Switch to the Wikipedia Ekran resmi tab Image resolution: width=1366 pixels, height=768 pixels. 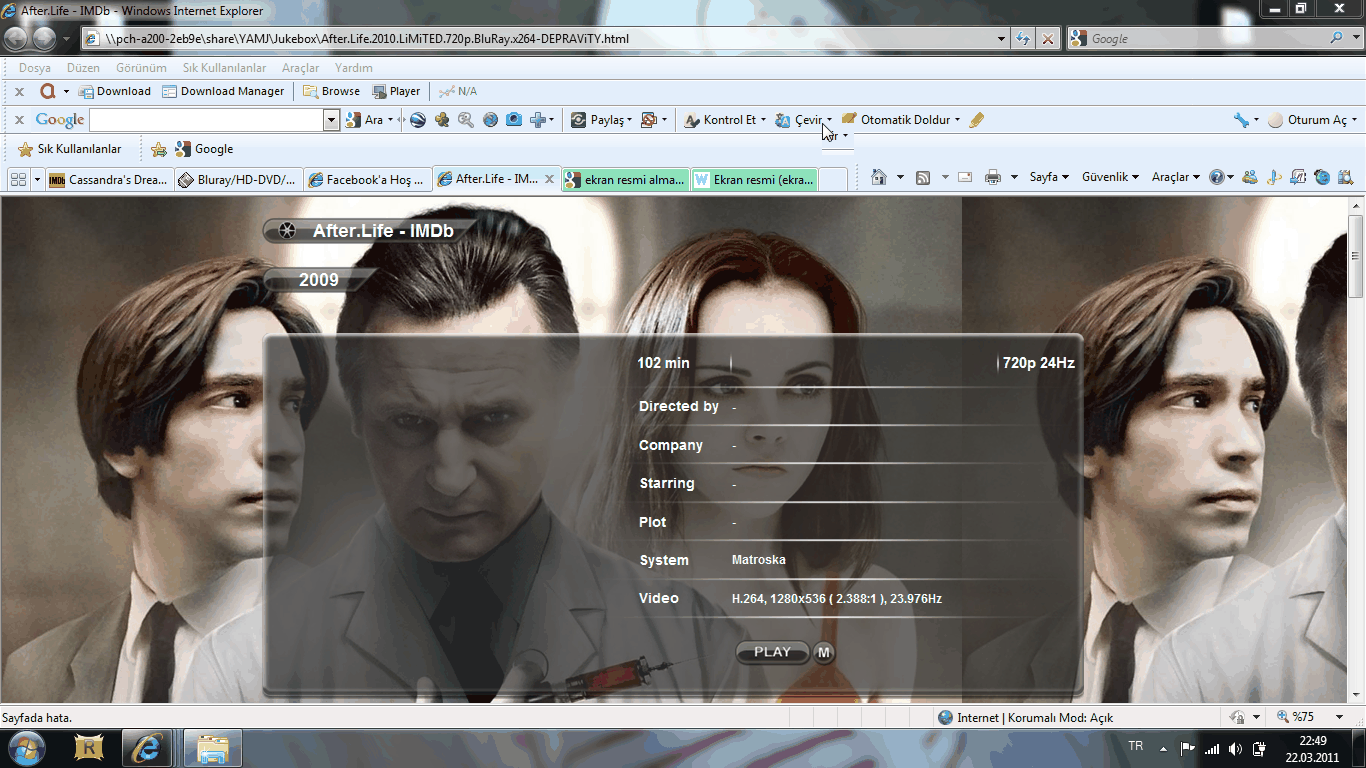[x=754, y=180]
